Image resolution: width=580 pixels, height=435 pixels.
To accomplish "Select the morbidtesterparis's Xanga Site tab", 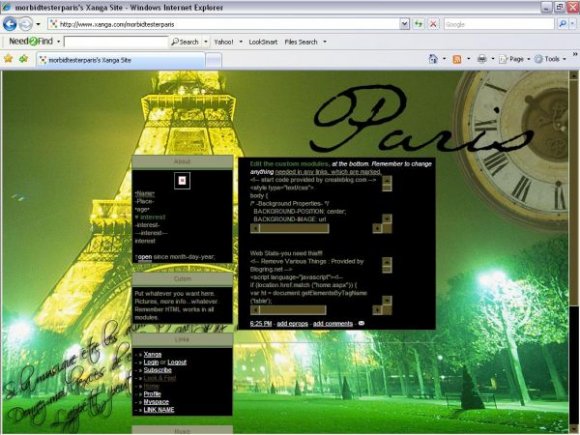I will click(x=120, y=60).
